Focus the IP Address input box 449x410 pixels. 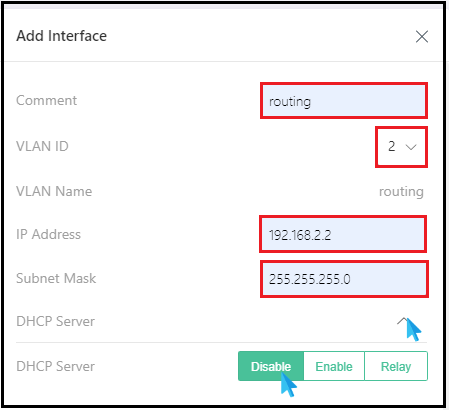(343, 234)
